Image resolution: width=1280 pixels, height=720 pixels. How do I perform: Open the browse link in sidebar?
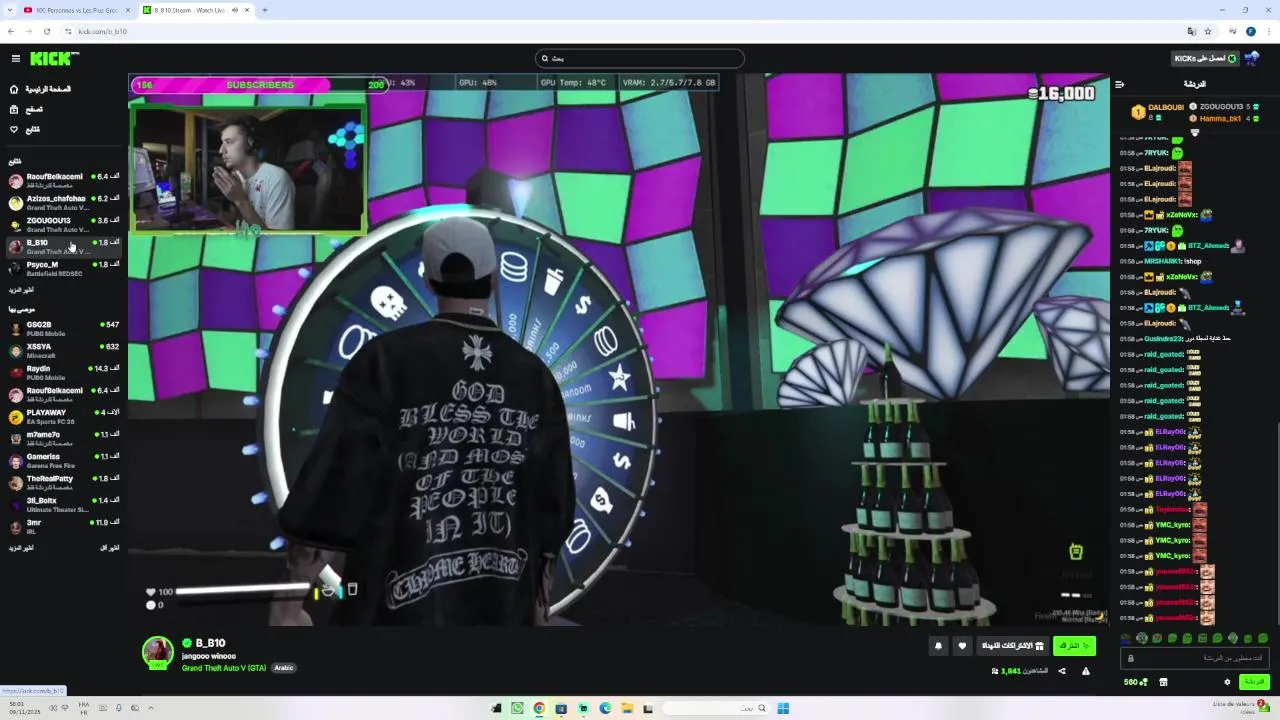(x=26, y=109)
